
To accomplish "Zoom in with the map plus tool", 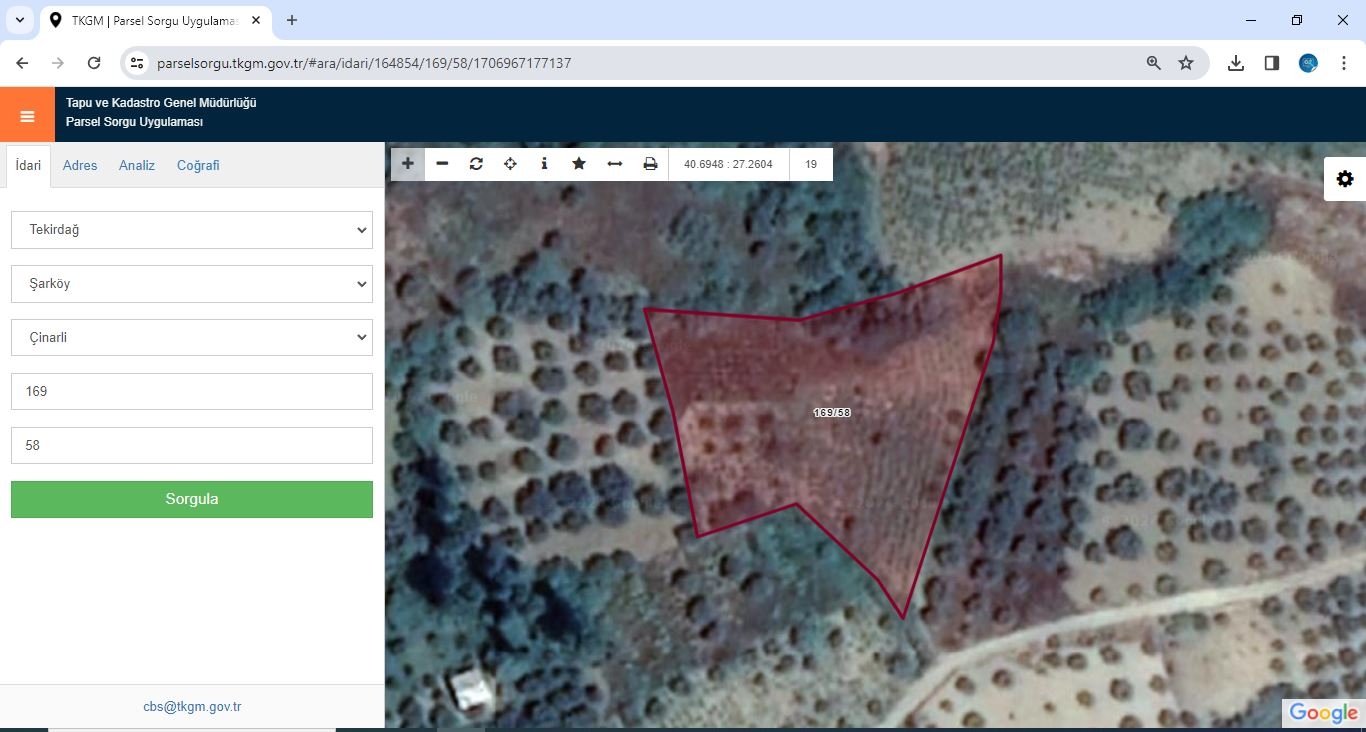I will (408, 164).
